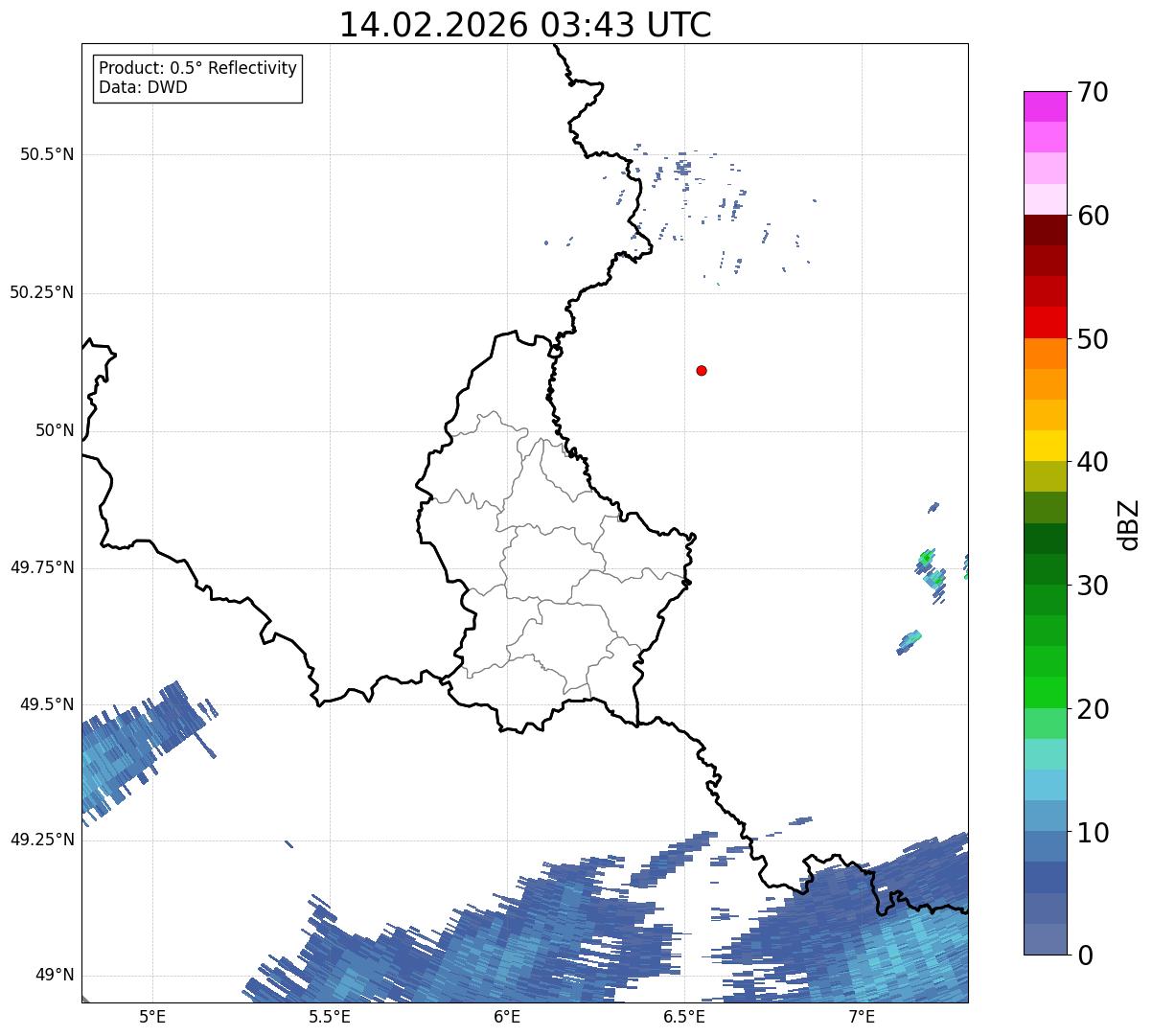Pick the magenta swatch atop the colorbar
Viewport: 1152px width, 1036px height.
pyautogui.click(x=1045, y=106)
